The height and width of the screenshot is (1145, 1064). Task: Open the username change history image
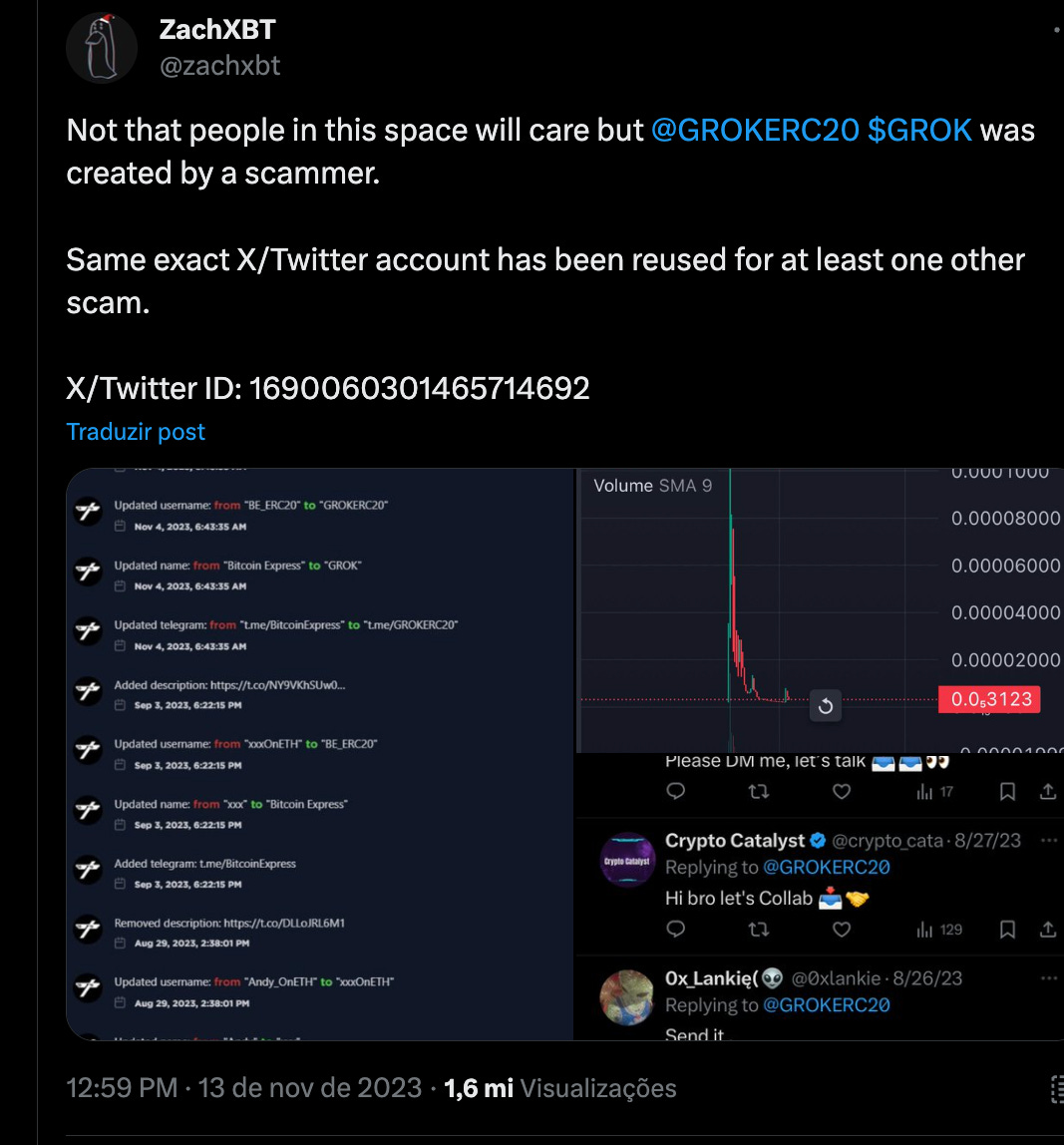320,754
